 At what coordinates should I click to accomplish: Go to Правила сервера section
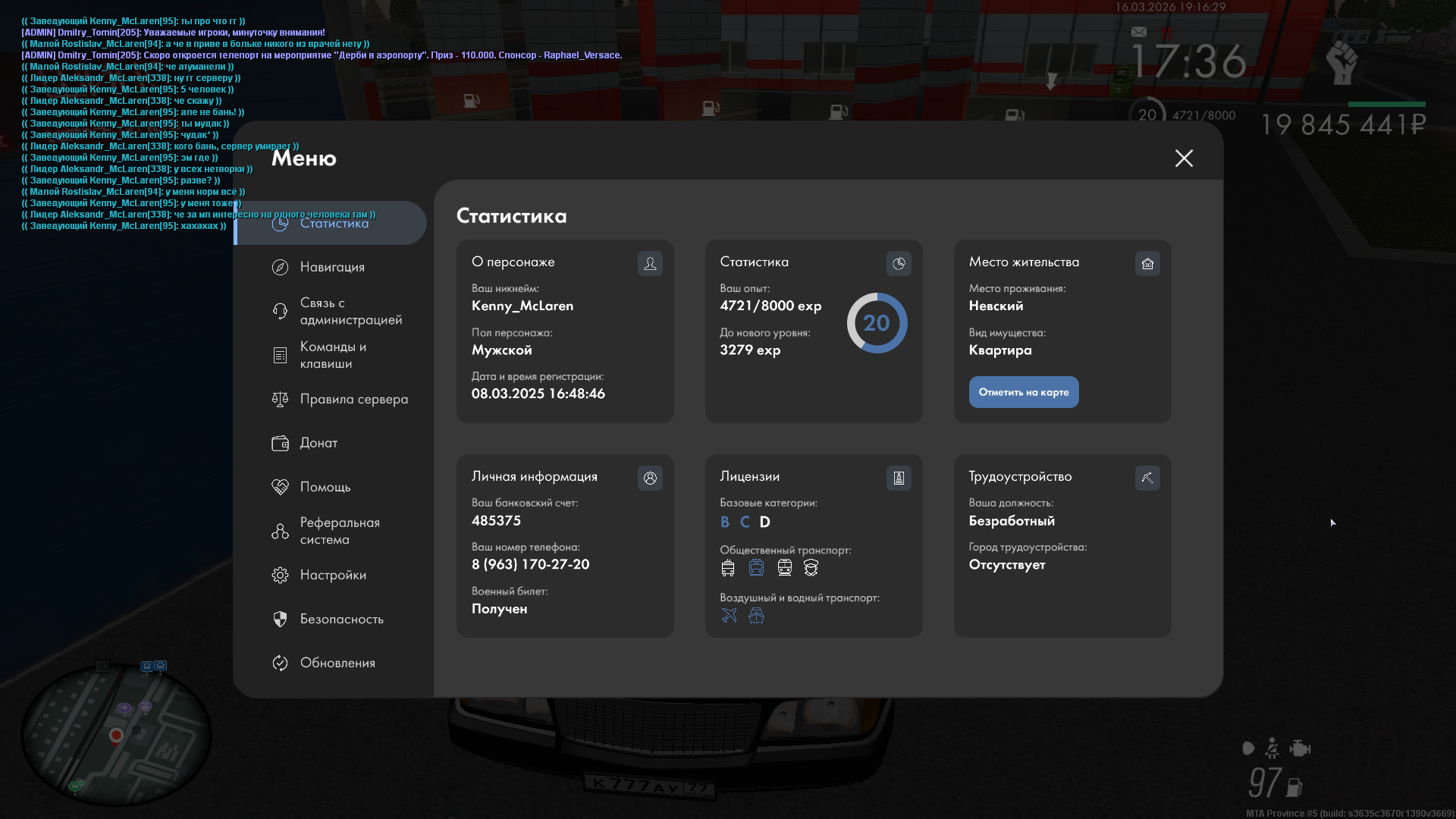(353, 399)
